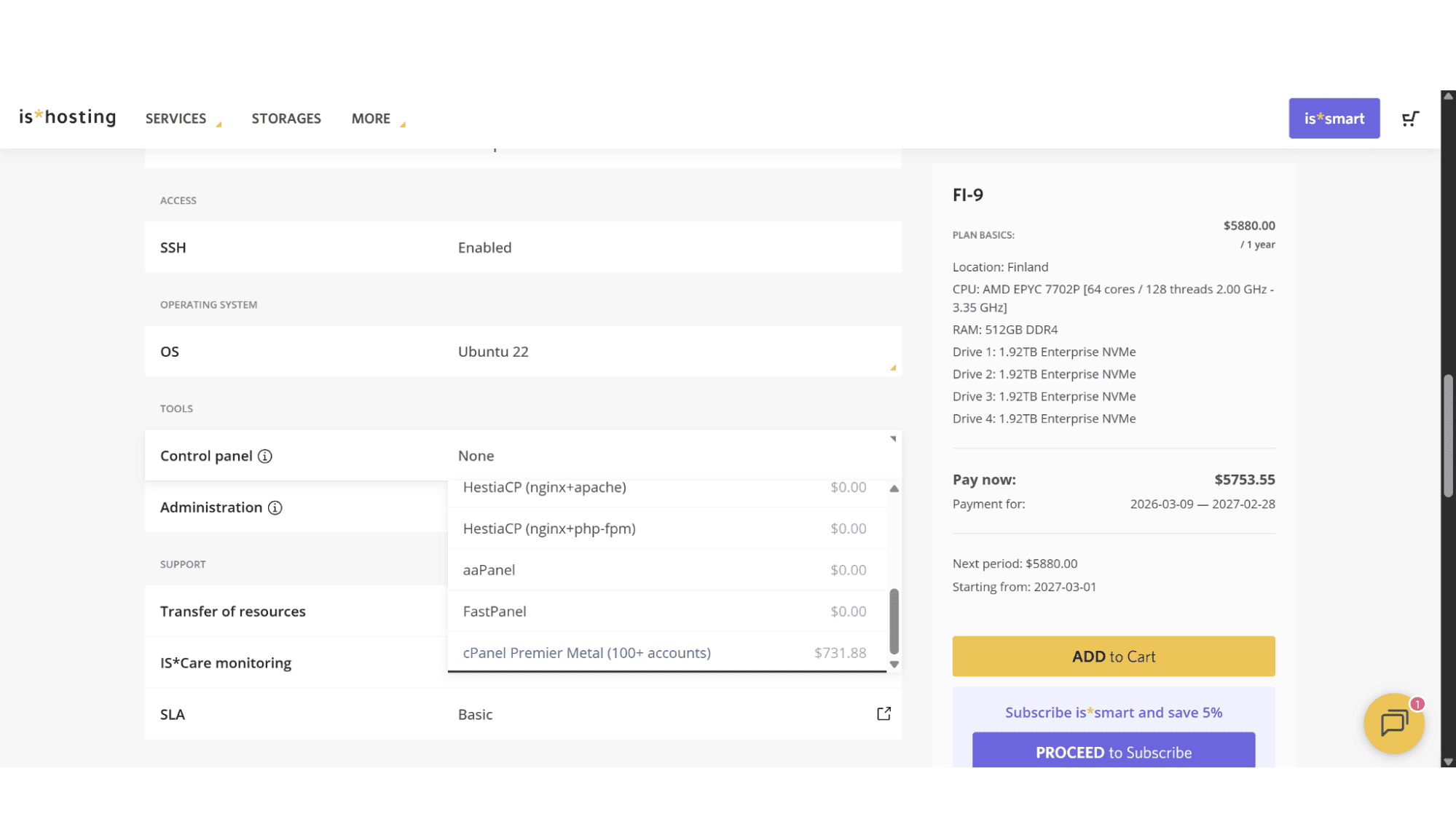This screenshot has width=1456, height=819.
Task: Select cPanel Premier Metal (100+ accounts)
Action: tap(666, 653)
